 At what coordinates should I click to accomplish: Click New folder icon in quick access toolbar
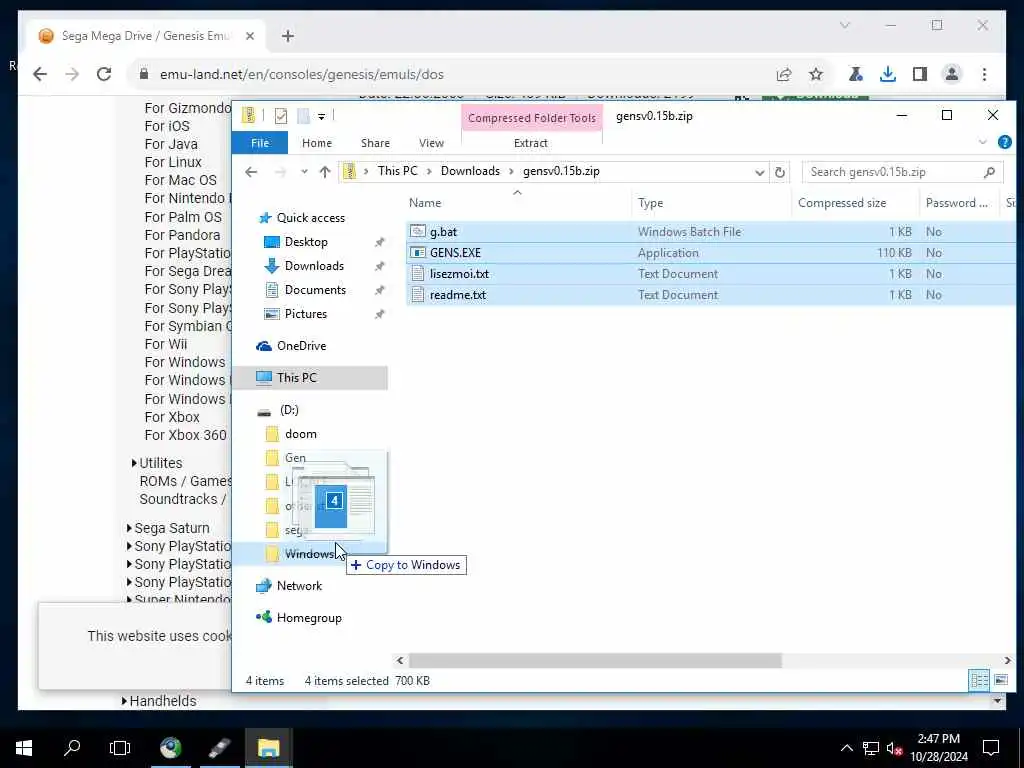click(x=303, y=116)
